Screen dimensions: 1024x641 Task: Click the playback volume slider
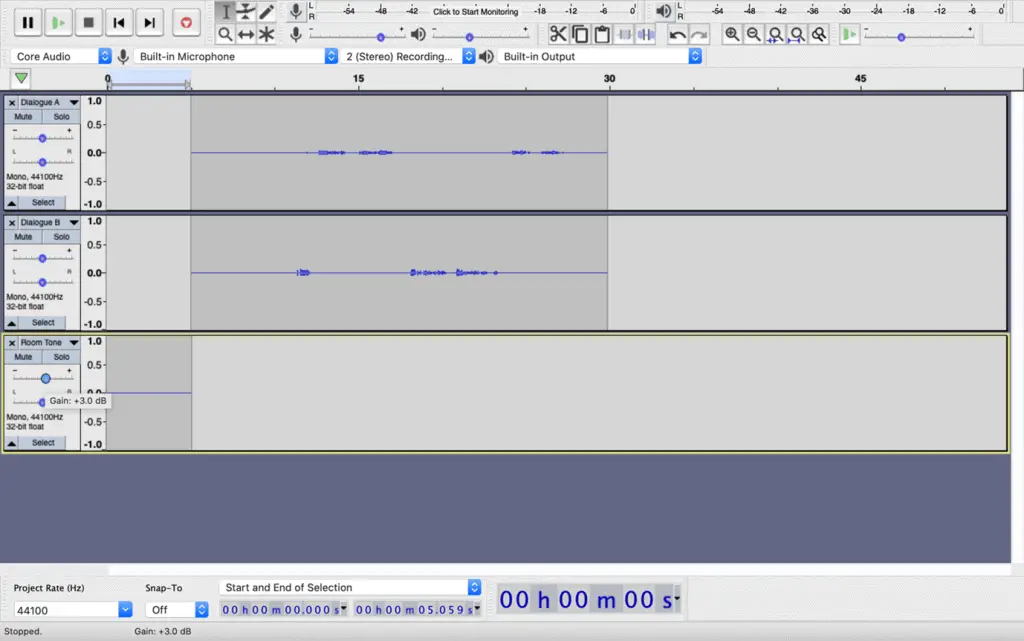click(x=479, y=36)
